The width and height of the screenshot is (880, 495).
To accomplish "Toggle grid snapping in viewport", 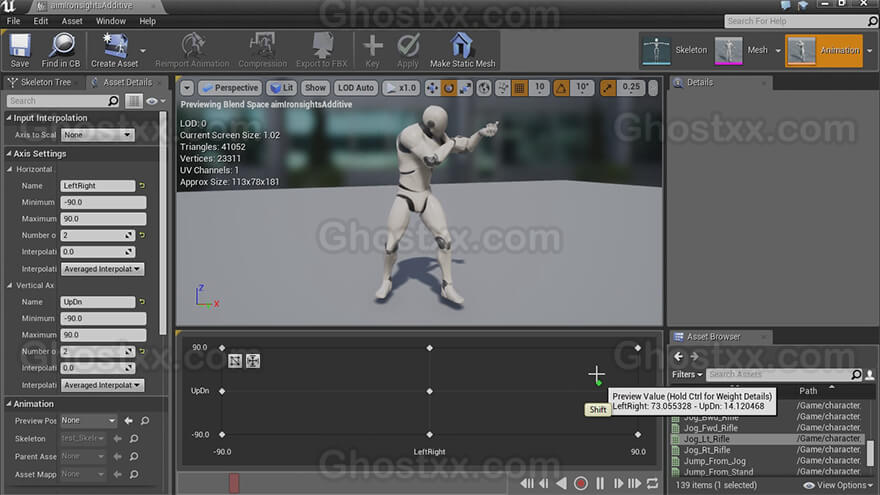I will [520, 88].
